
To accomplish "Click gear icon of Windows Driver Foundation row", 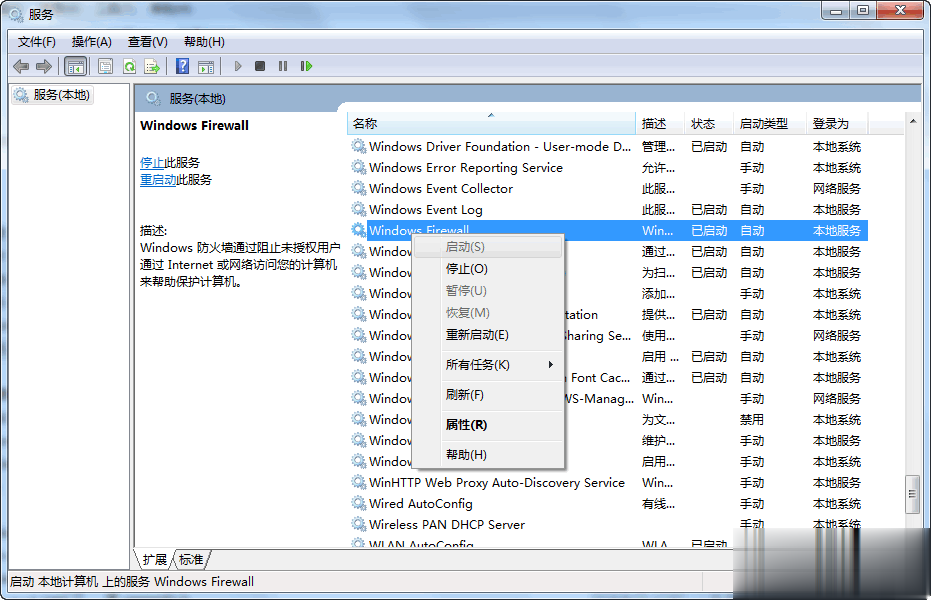I will coord(358,146).
